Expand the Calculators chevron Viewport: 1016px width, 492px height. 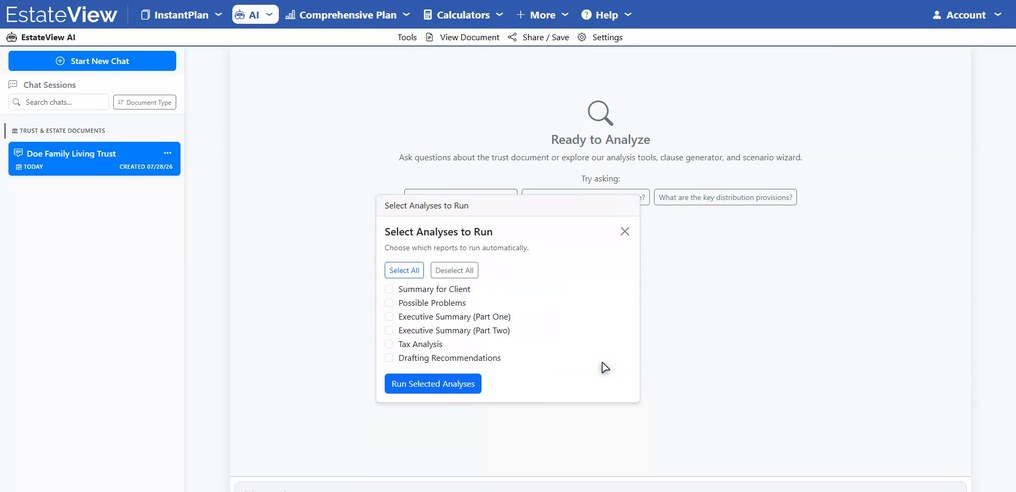499,15
